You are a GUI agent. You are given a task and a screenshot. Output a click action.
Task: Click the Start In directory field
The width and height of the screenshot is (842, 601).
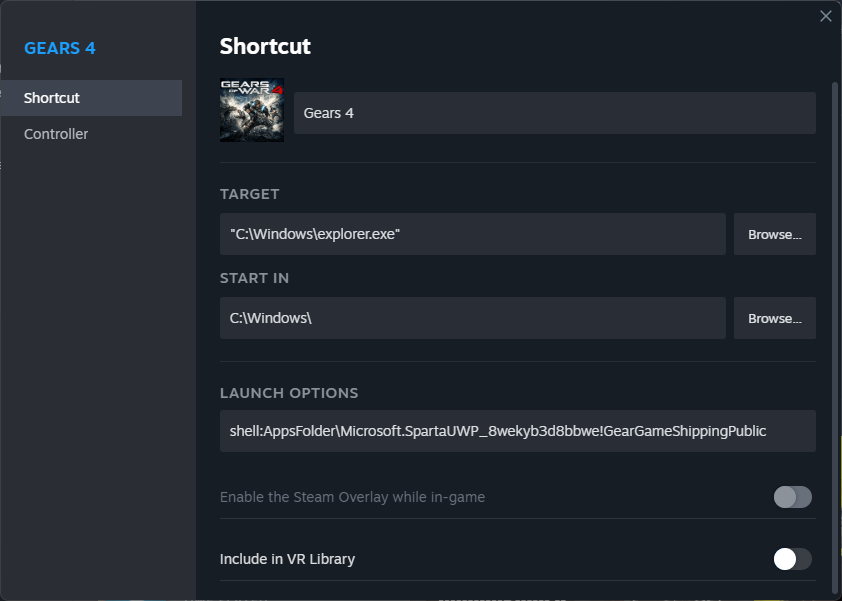click(x=472, y=317)
